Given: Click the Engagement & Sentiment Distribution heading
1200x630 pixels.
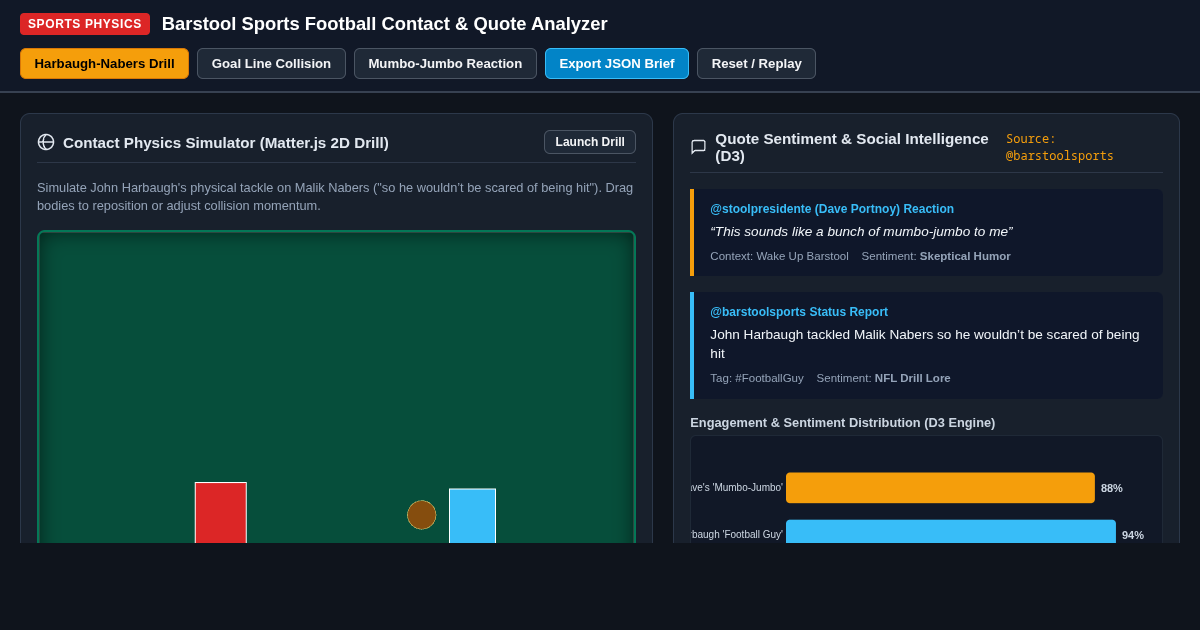Looking at the screenshot, I should pos(842,423).
